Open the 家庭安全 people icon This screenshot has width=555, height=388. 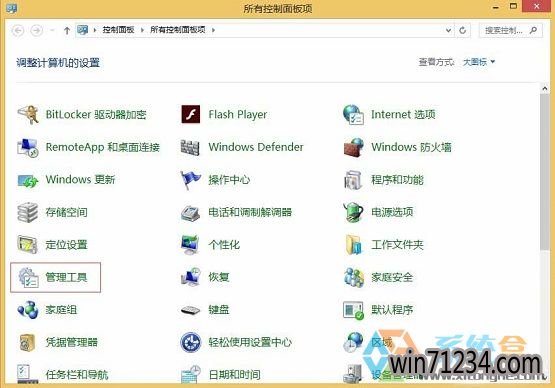tap(353, 277)
